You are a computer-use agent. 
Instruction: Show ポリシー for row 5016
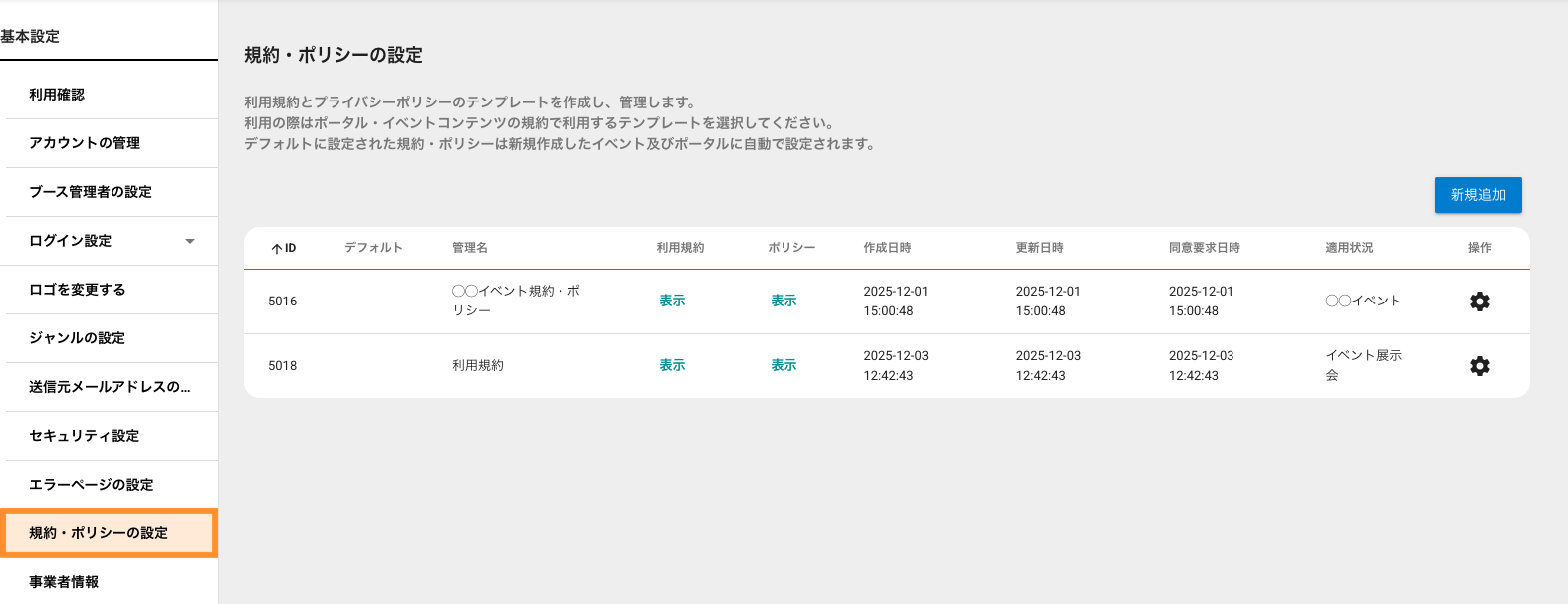(x=784, y=301)
